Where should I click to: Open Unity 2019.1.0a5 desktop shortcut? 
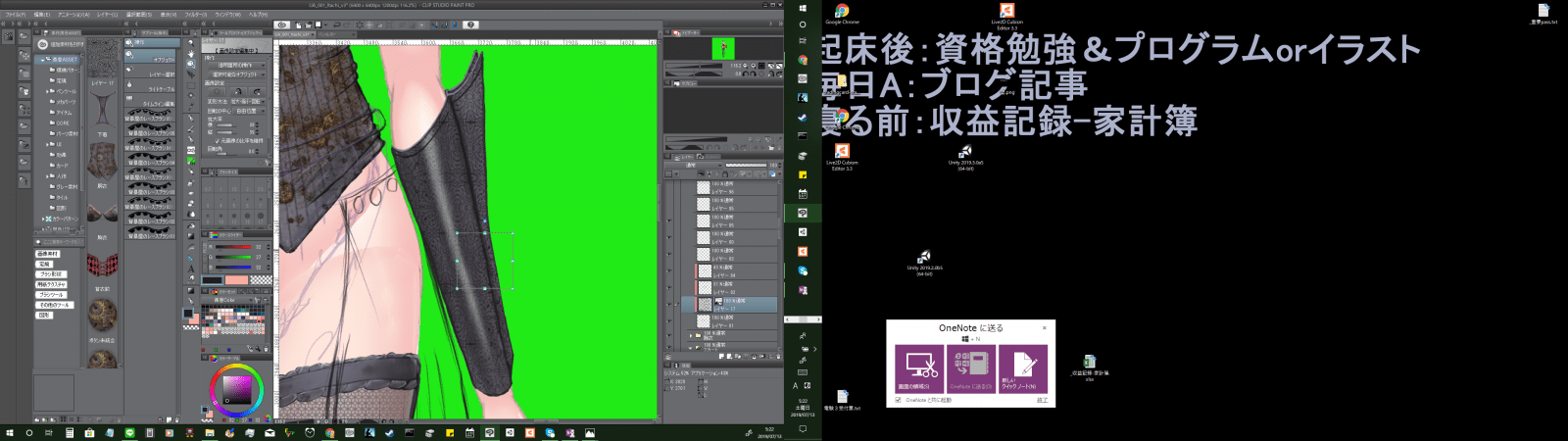click(965, 157)
